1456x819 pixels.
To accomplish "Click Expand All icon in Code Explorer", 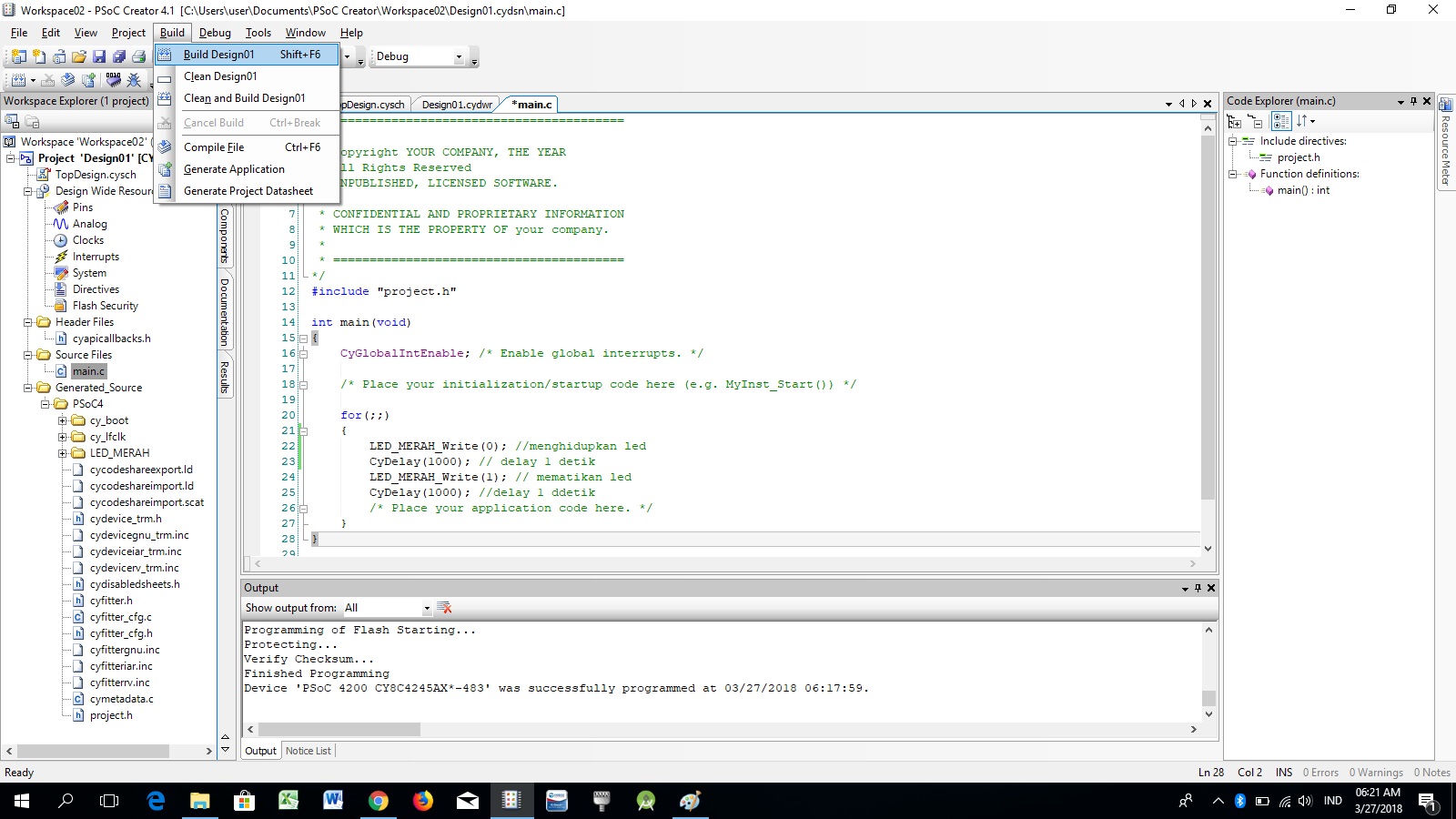I will [1235, 121].
